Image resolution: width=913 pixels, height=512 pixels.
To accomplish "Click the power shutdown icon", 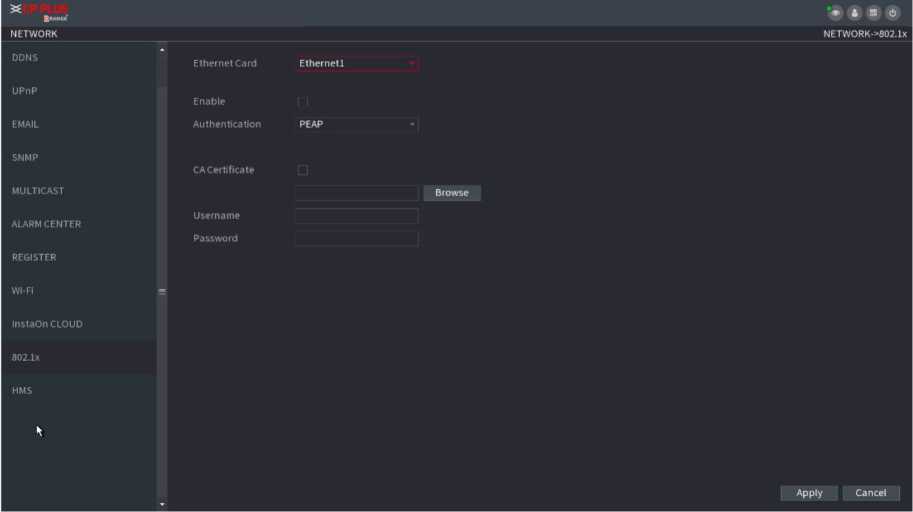I will click(x=893, y=13).
